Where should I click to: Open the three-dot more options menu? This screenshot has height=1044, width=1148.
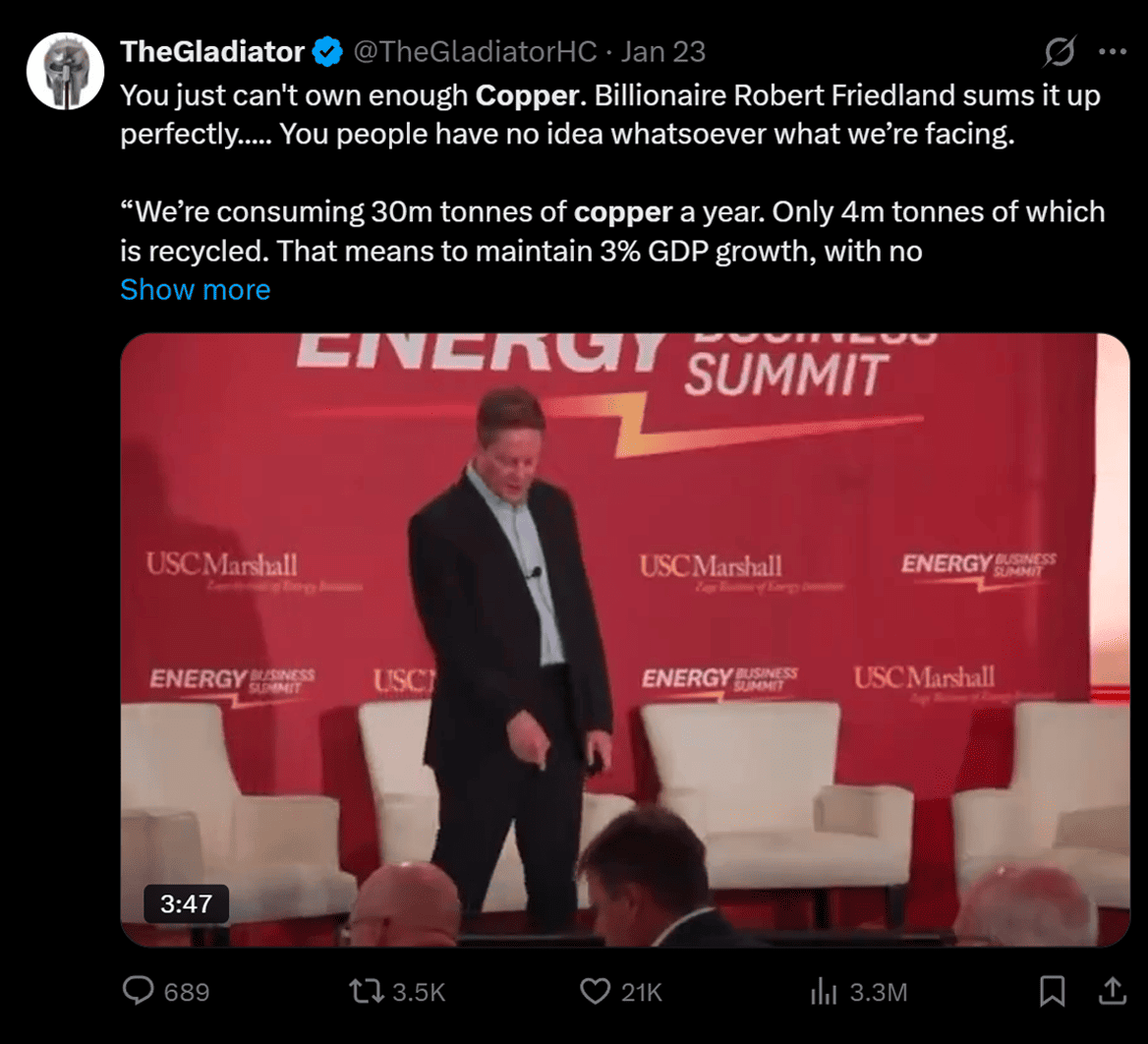coord(1112,51)
